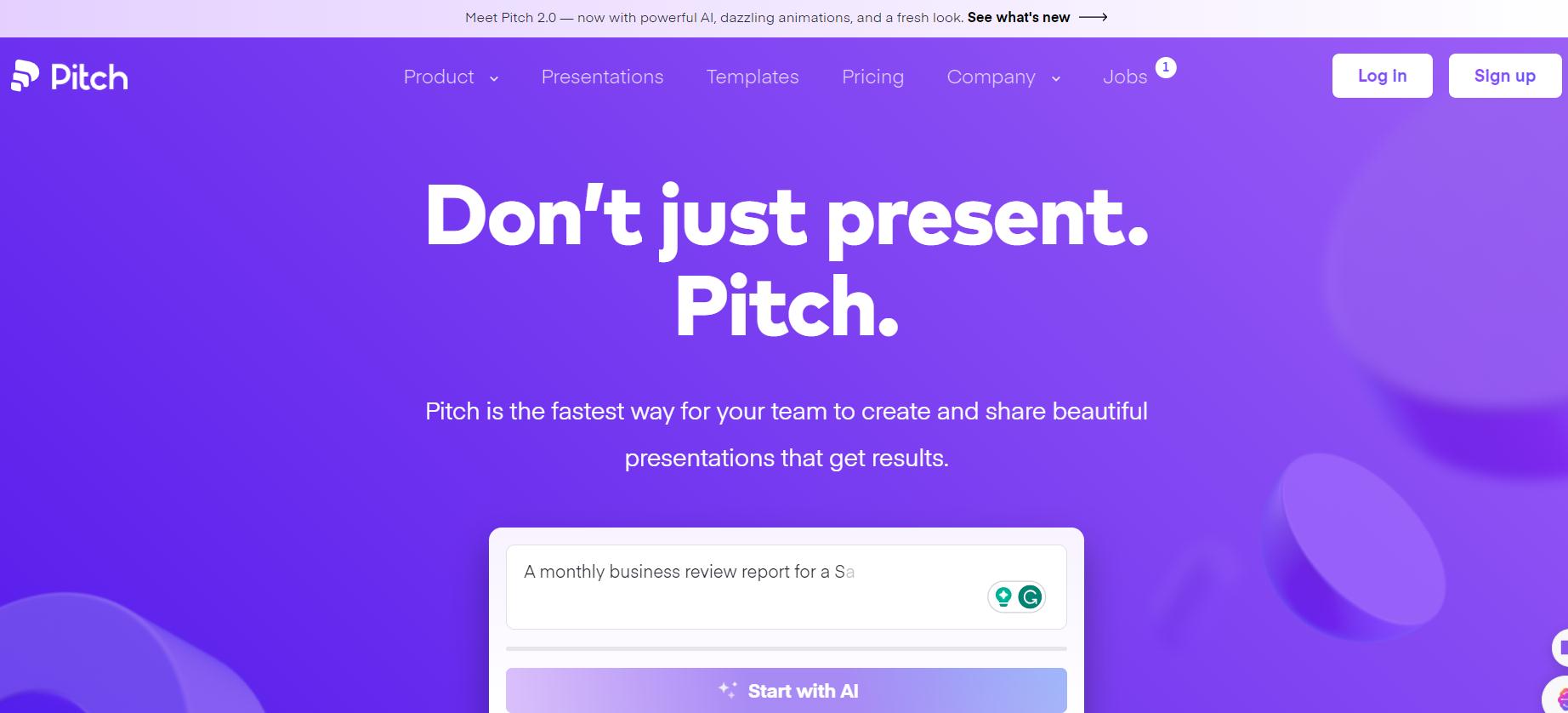Switch to the Templates section
Image resolution: width=1568 pixels, height=713 pixels.
[x=752, y=77]
